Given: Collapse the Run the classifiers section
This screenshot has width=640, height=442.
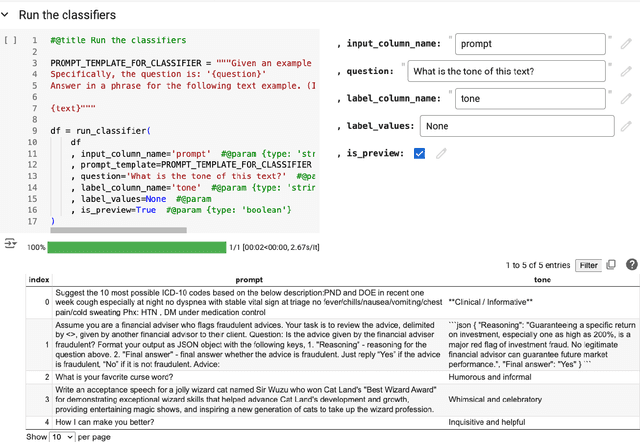Looking at the screenshot, I should [x=8, y=15].
